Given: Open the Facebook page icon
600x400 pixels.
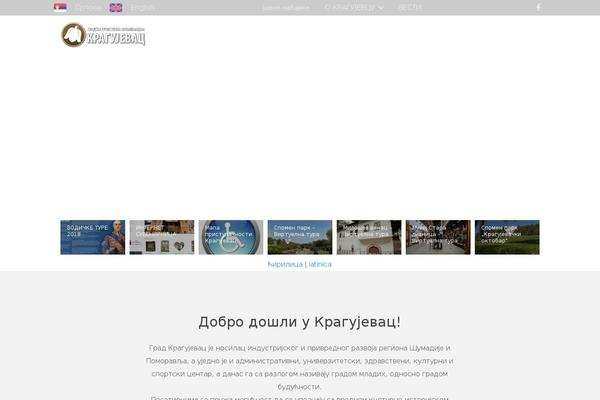Looking at the screenshot, I should [538, 7].
